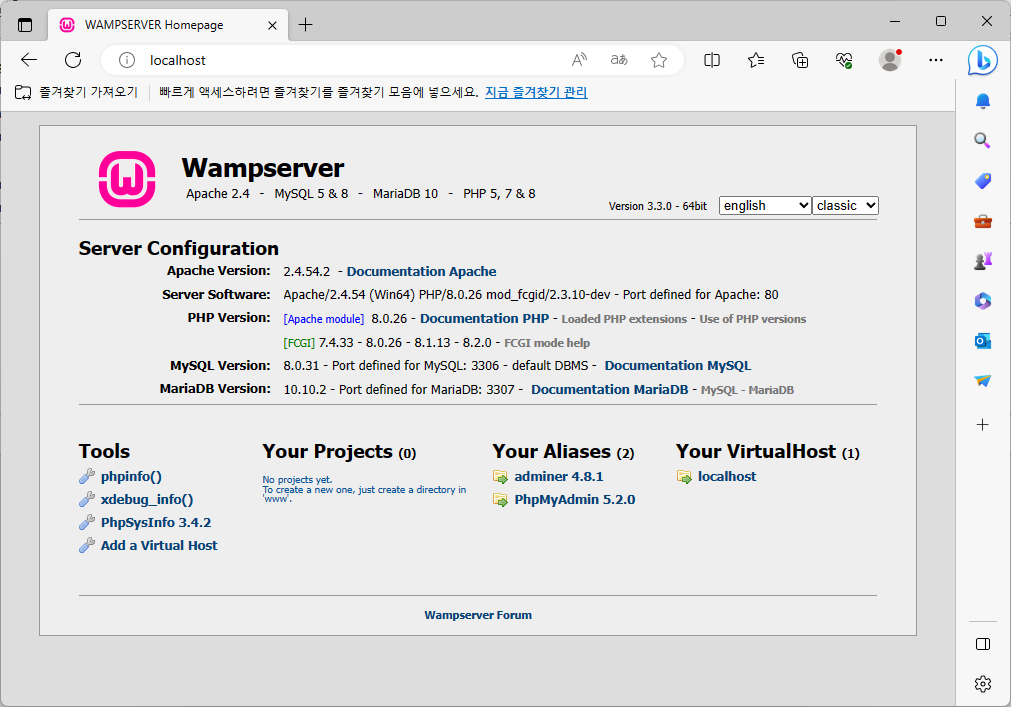1011x707 pixels.
Task: Click the refresh icon in the browser toolbar
Action: pos(72,60)
